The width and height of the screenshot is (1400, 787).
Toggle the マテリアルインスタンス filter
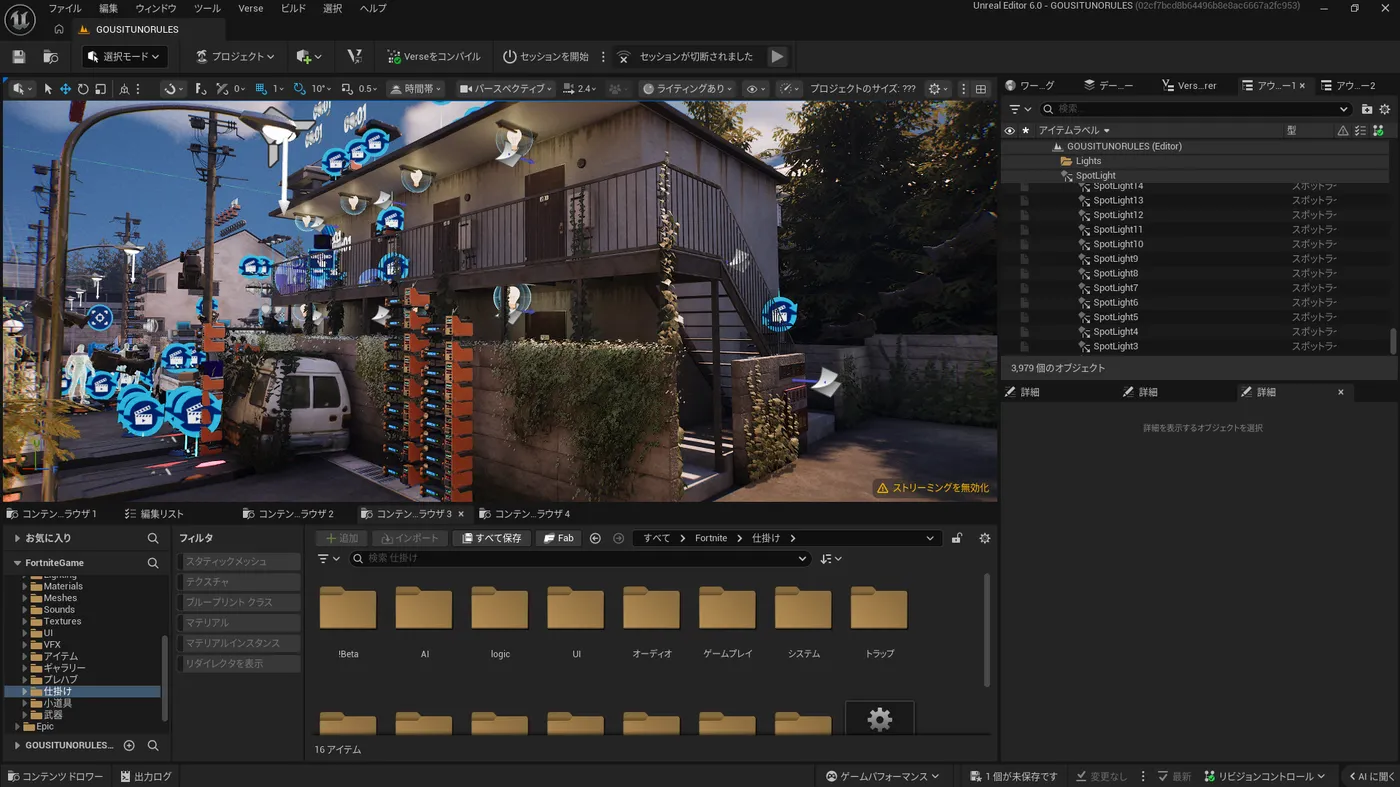(x=239, y=643)
